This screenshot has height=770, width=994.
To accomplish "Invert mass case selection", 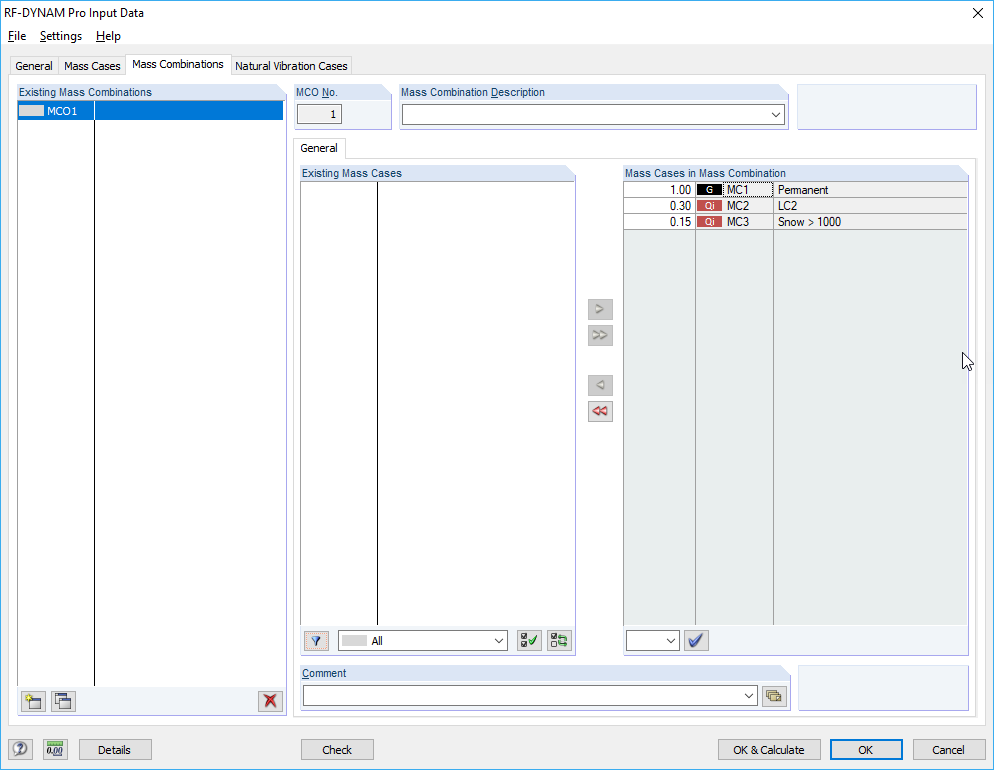I will point(558,640).
